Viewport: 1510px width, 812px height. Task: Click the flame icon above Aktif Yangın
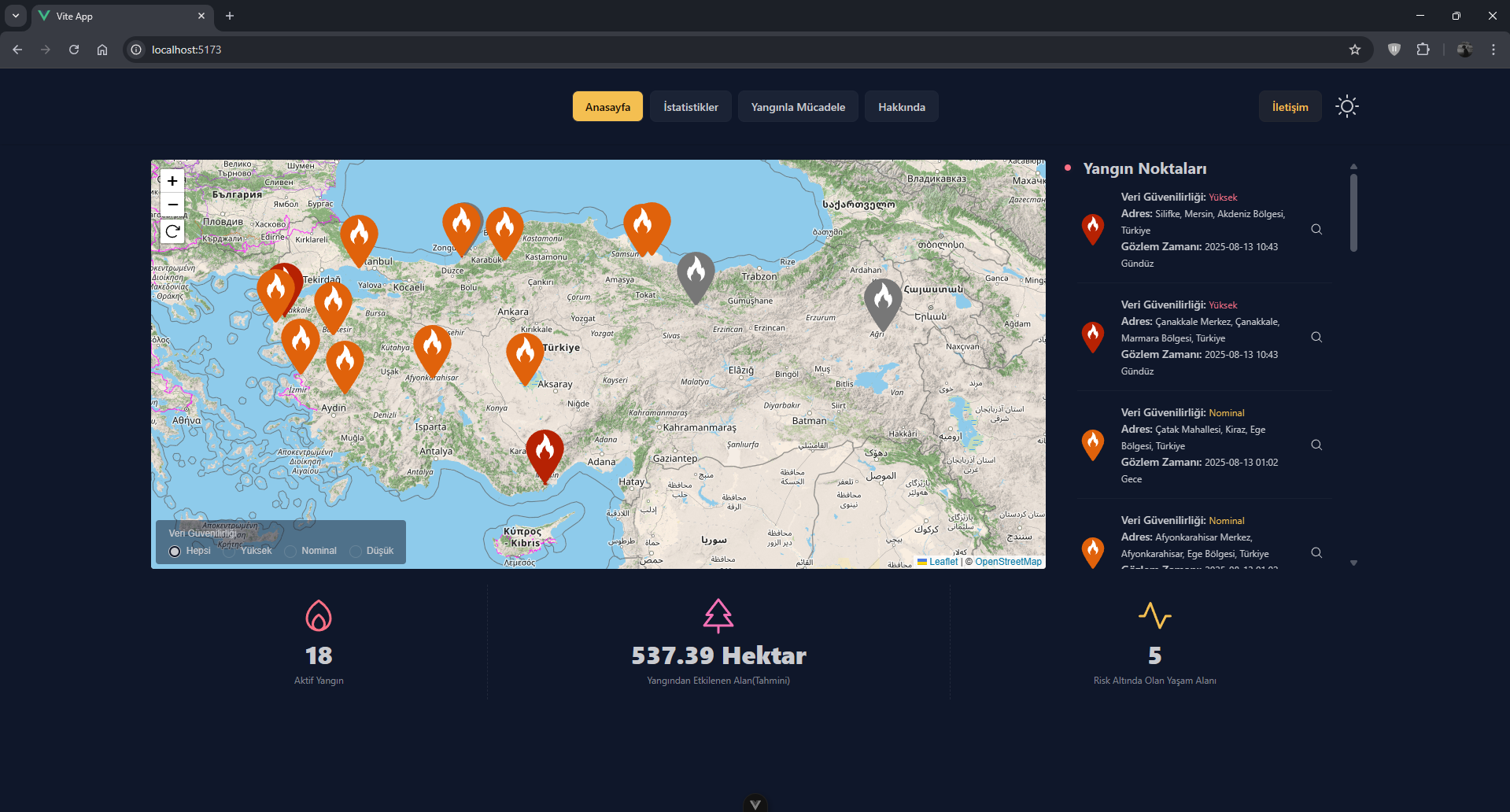click(x=319, y=615)
